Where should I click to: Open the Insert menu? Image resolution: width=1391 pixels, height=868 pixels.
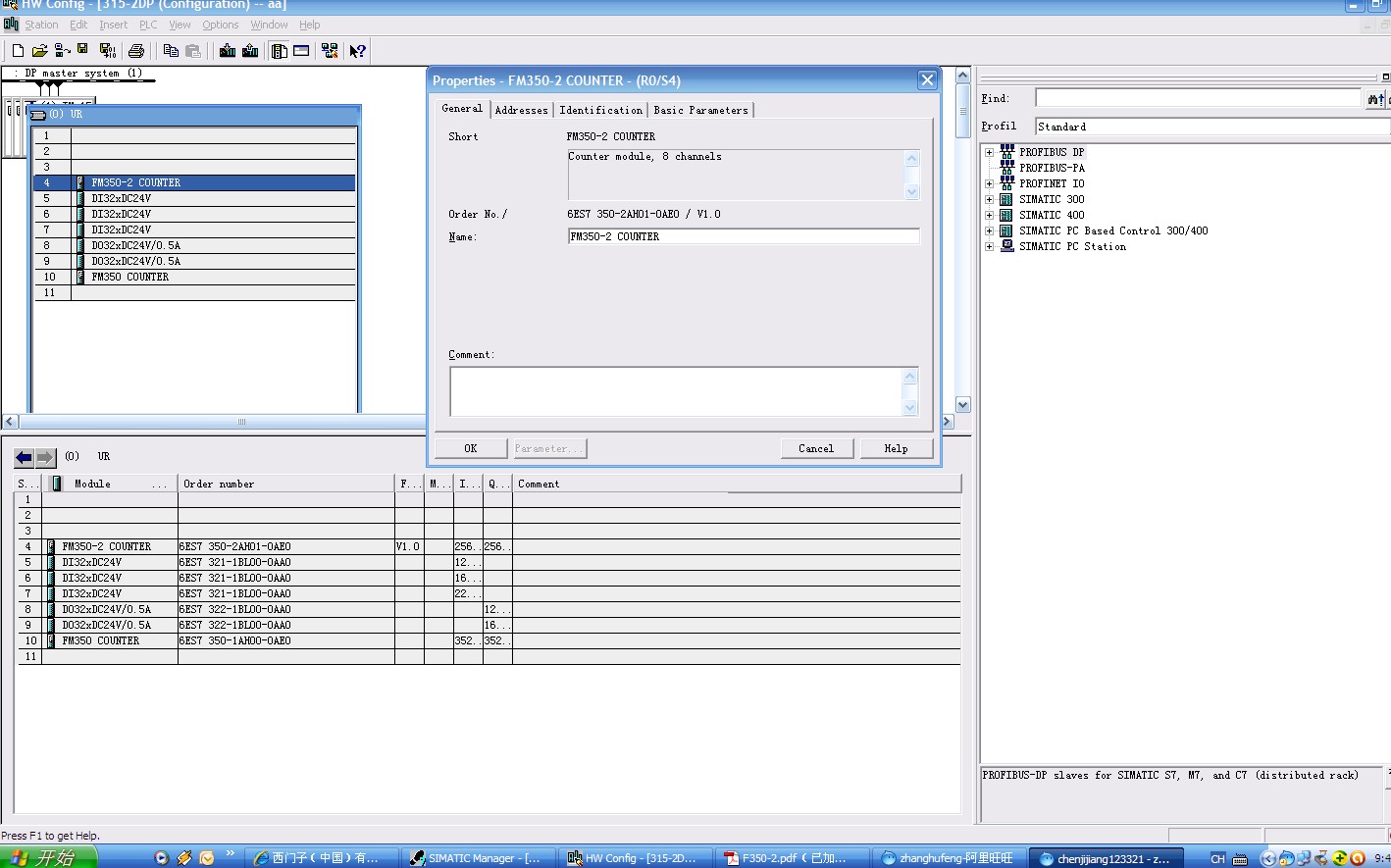point(113,25)
